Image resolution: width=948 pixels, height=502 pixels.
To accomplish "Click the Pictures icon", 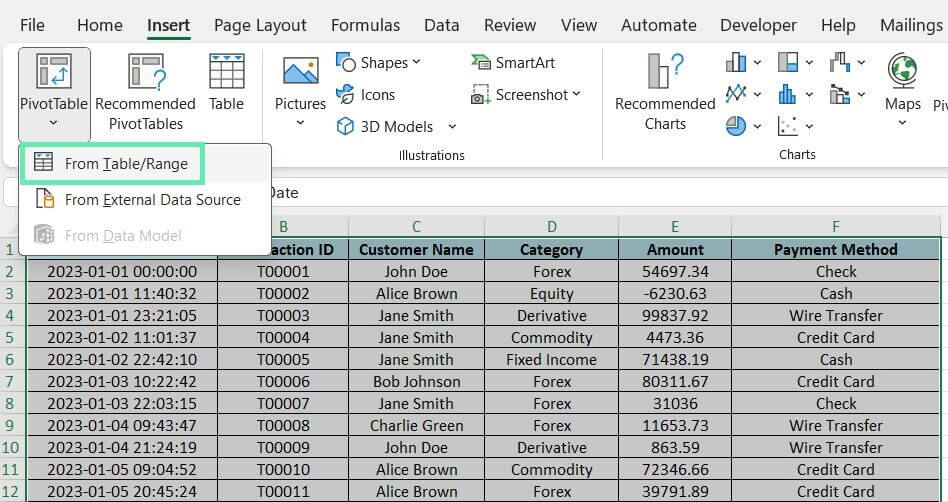I will point(300,71).
